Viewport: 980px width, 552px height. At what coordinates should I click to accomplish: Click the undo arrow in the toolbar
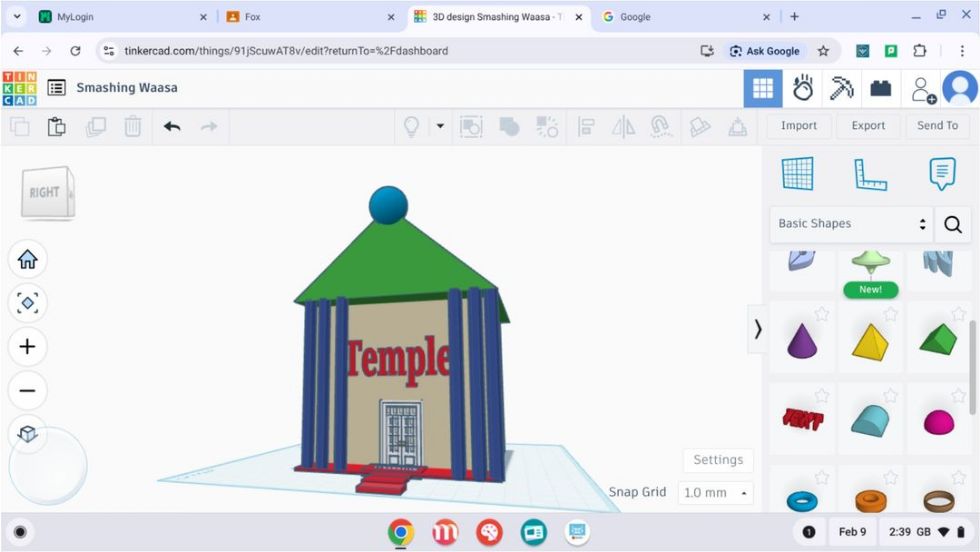172,126
